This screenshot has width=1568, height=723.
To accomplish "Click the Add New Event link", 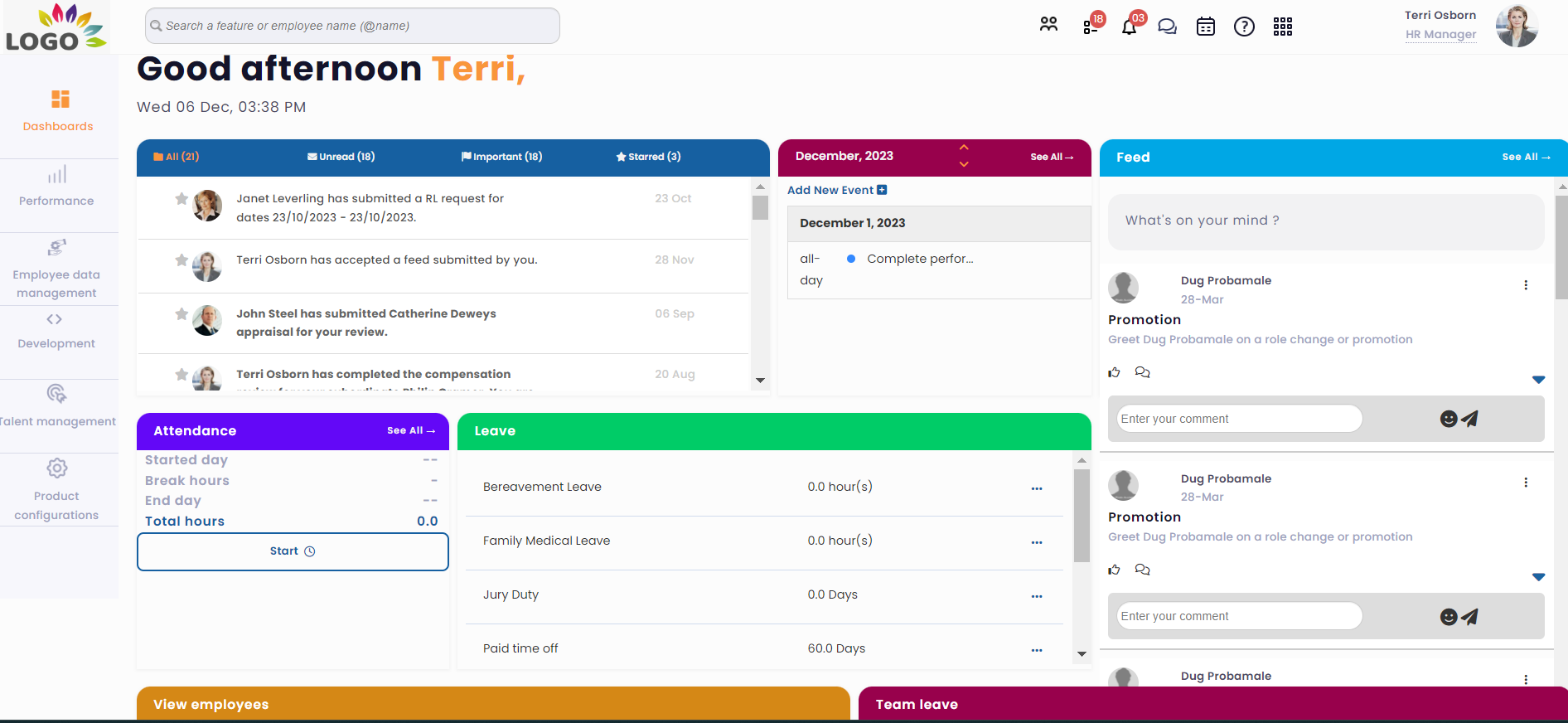I will click(x=837, y=190).
